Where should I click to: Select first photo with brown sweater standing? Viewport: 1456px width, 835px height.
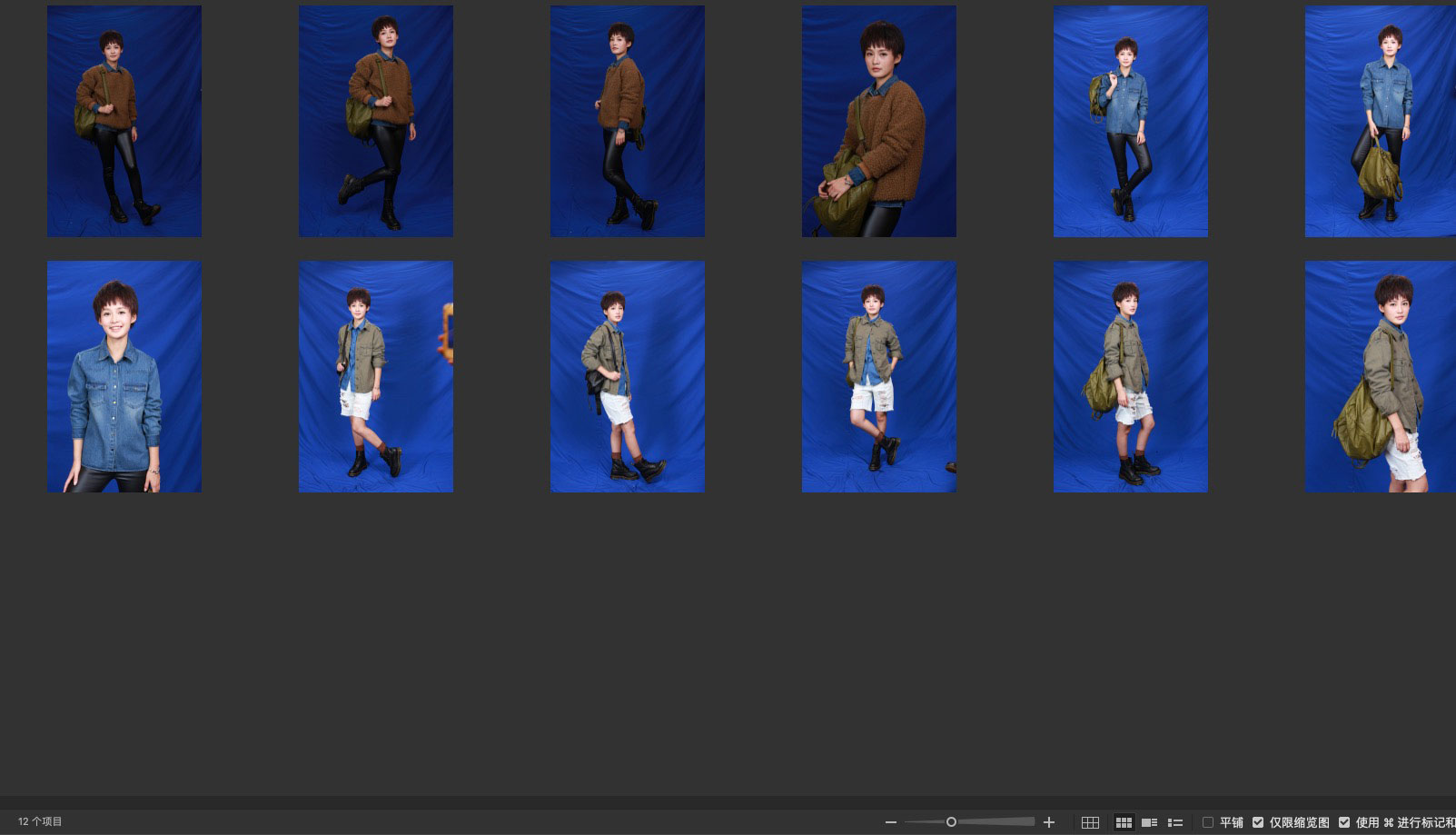(124, 121)
